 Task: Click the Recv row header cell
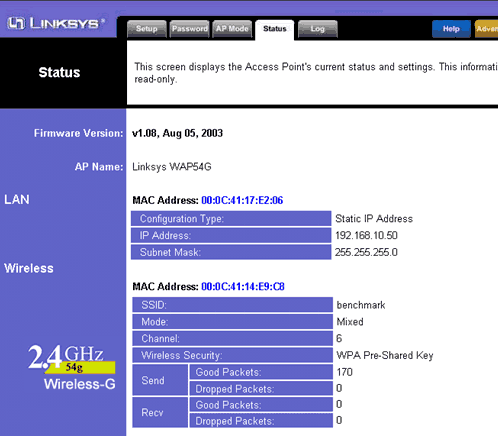[x=160, y=412]
